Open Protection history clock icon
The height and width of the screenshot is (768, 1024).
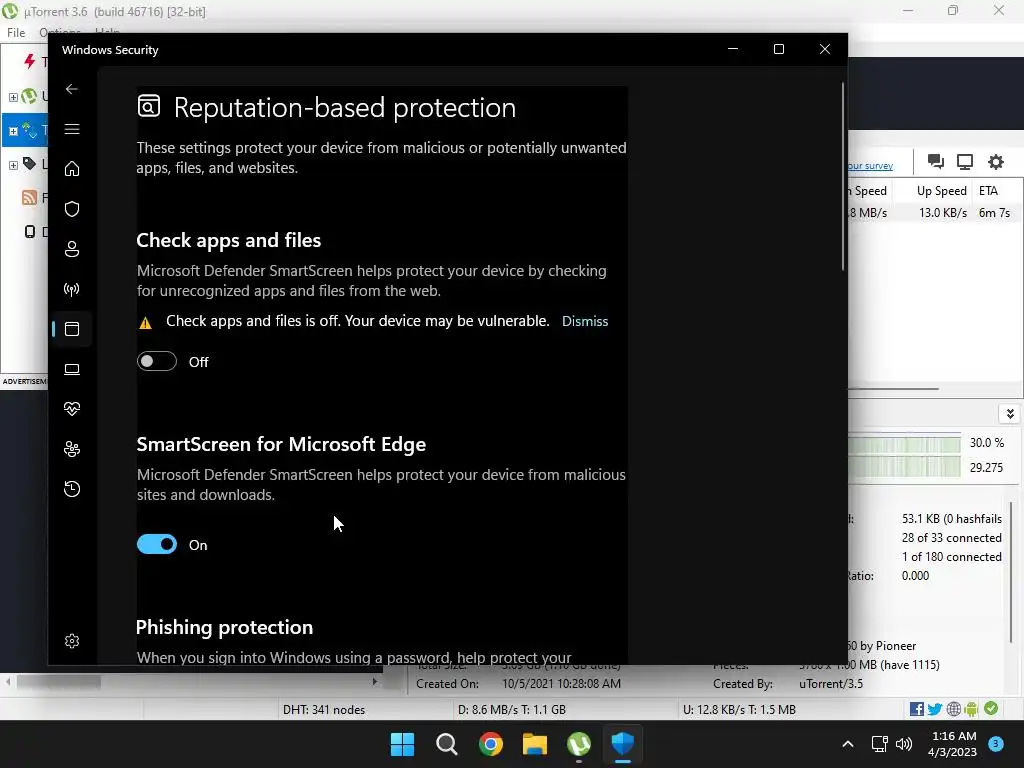pyautogui.click(x=72, y=489)
